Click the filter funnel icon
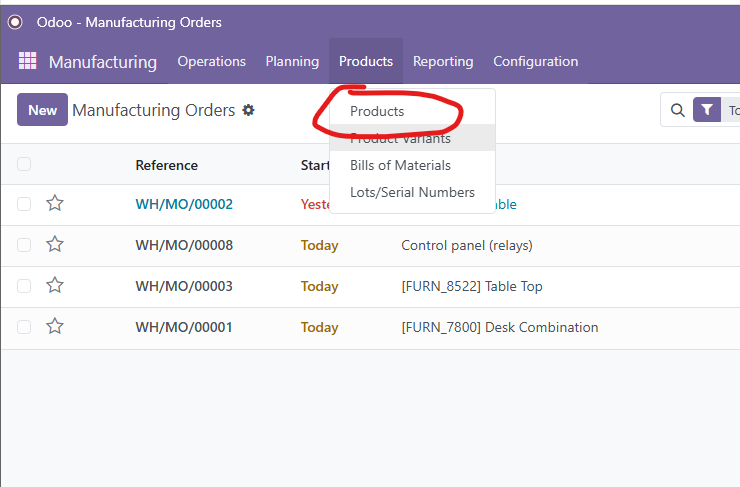Image resolution: width=740 pixels, height=487 pixels. (707, 110)
